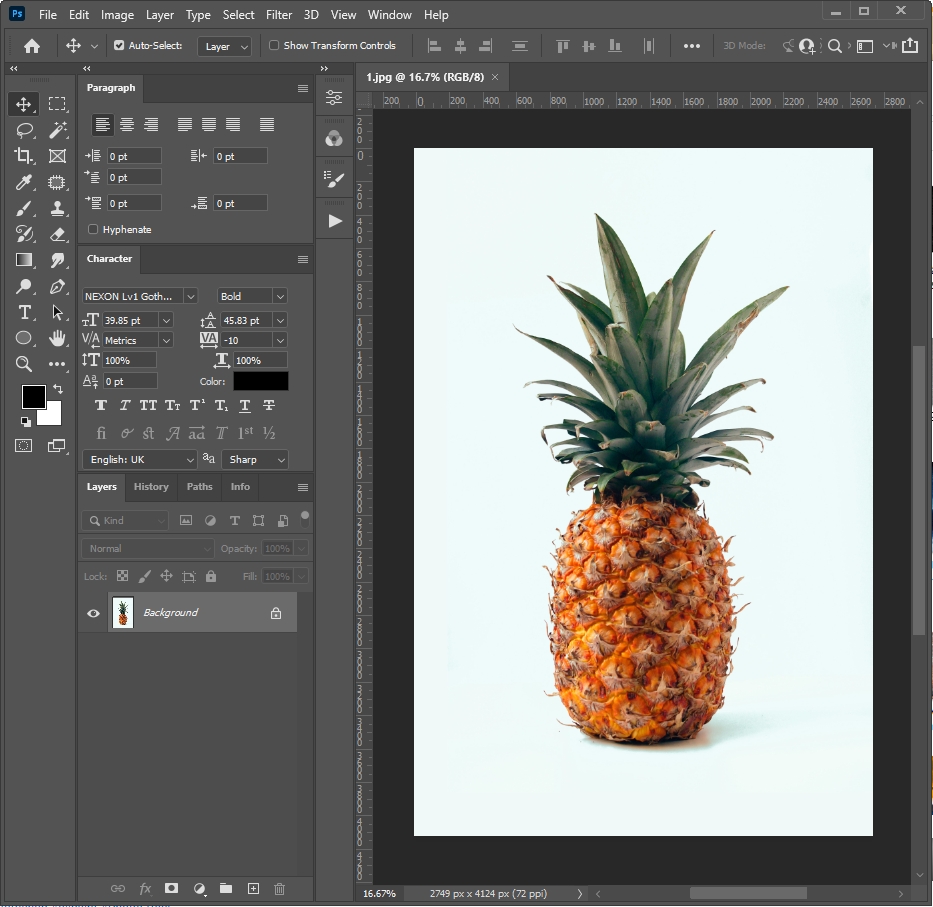The image size is (933, 907).
Task: Toggle Quick Mask mode
Action: [x=24, y=446]
